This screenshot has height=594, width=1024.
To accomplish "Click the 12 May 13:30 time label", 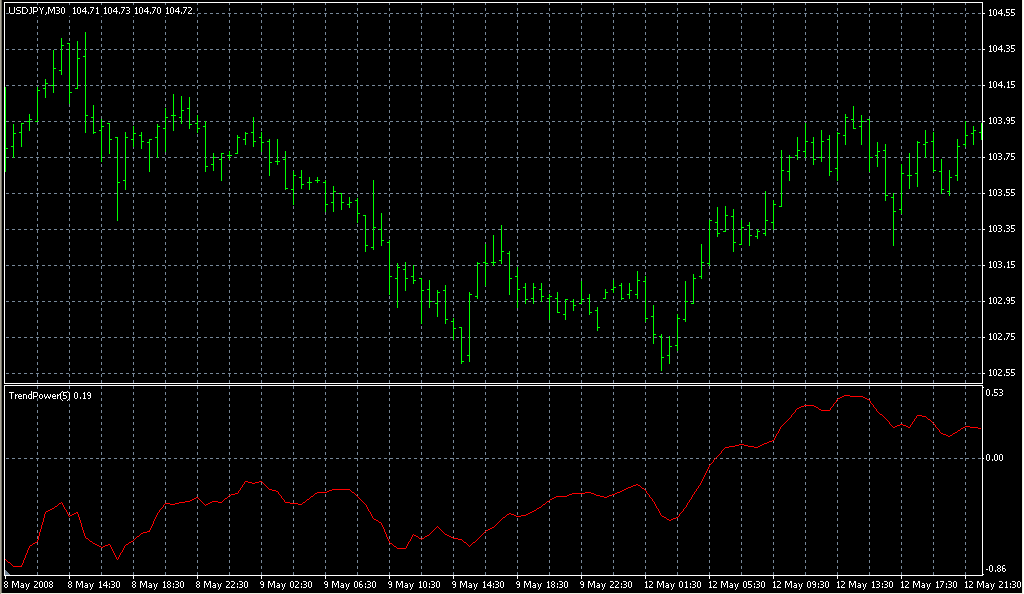I will (x=865, y=585).
